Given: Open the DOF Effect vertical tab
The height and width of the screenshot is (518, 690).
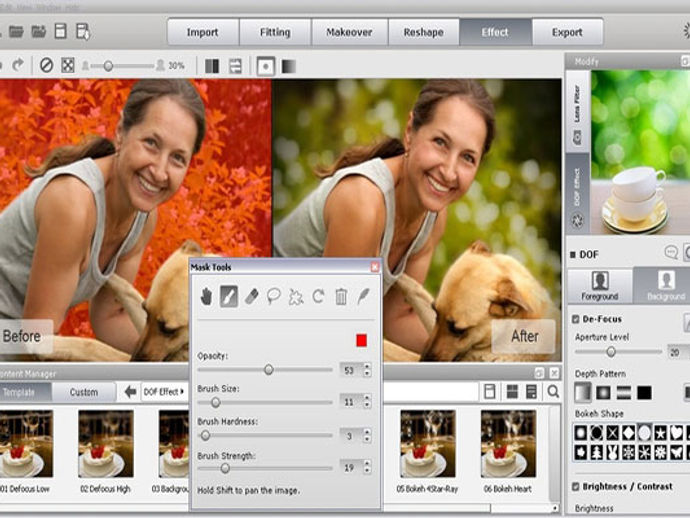Looking at the screenshot, I should (577, 195).
